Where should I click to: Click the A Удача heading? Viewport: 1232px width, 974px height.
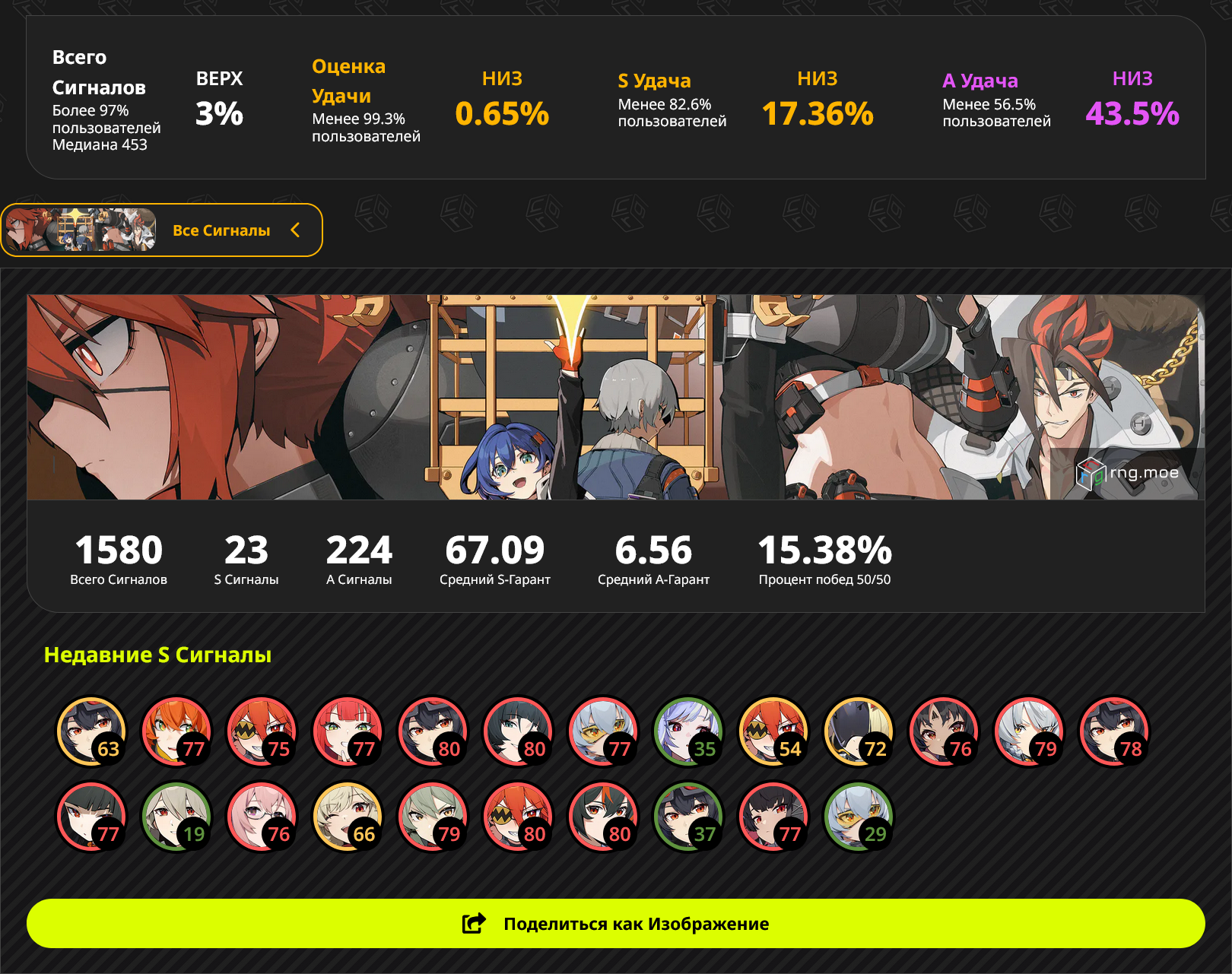[980, 81]
